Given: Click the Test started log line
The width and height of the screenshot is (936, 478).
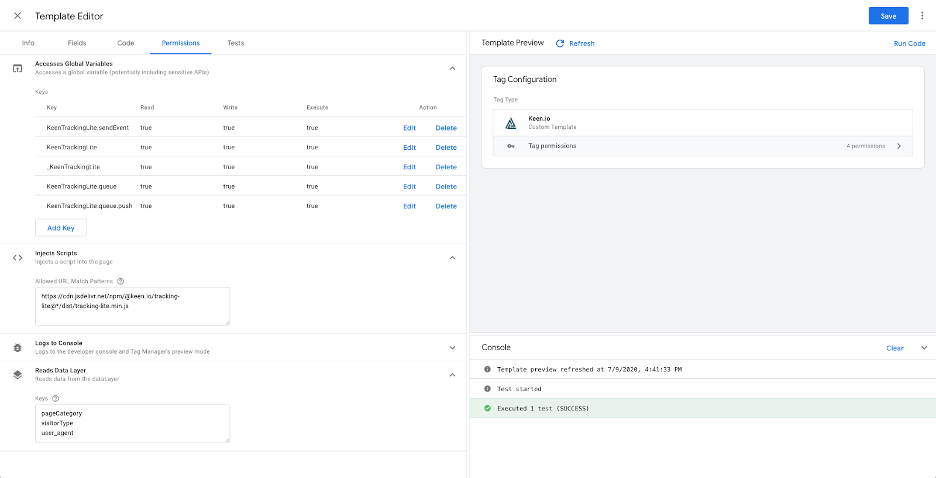Looking at the screenshot, I should [519, 389].
